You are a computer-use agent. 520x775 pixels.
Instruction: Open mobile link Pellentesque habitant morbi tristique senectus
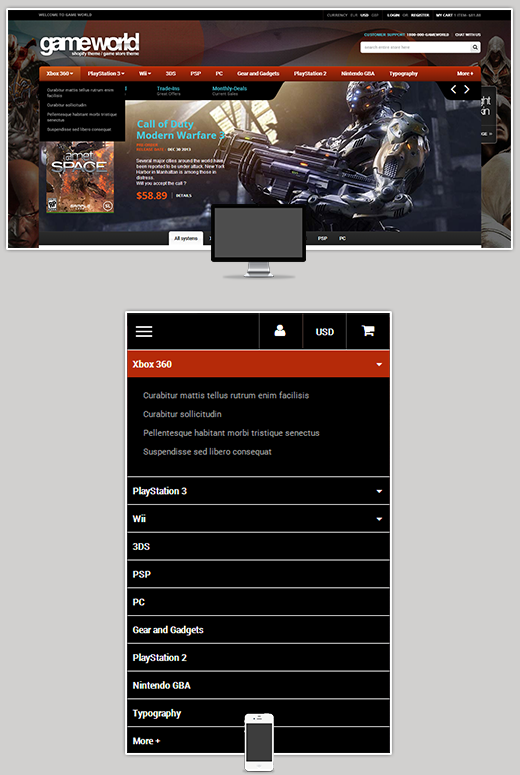click(x=231, y=433)
